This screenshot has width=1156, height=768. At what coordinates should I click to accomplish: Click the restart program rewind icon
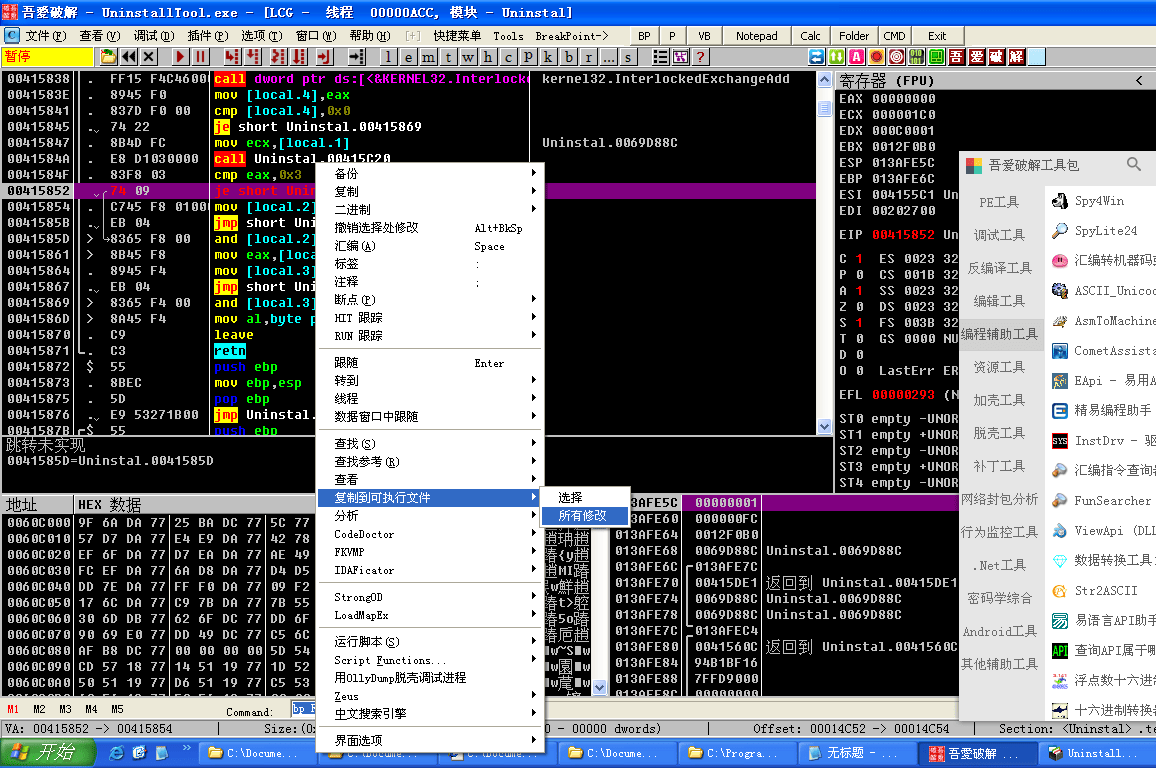pos(129,57)
